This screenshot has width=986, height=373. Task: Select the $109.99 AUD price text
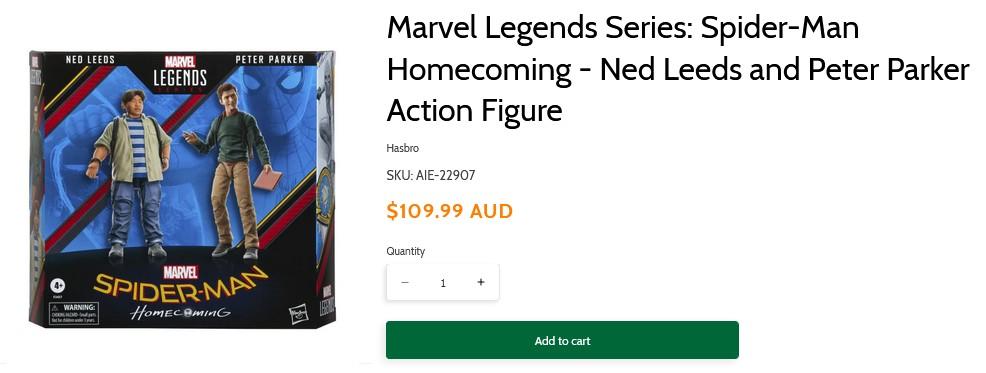click(450, 211)
